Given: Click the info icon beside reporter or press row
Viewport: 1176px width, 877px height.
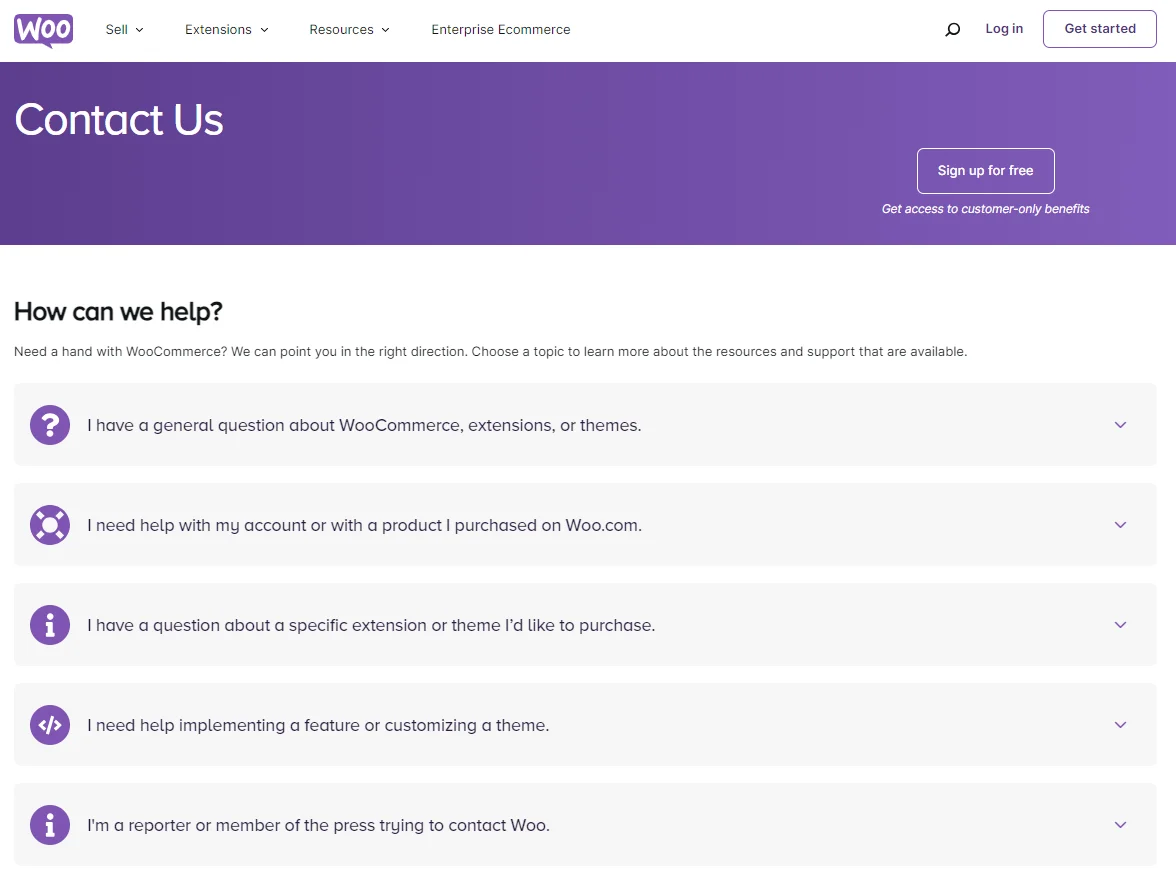Looking at the screenshot, I should click(x=50, y=825).
